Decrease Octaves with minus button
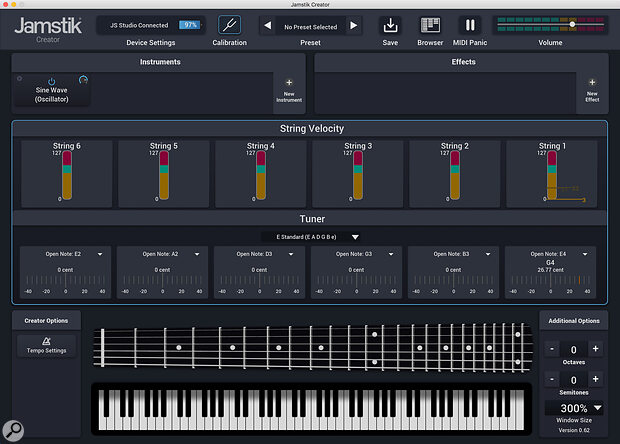Image resolution: width=620 pixels, height=444 pixels. pos(552,349)
